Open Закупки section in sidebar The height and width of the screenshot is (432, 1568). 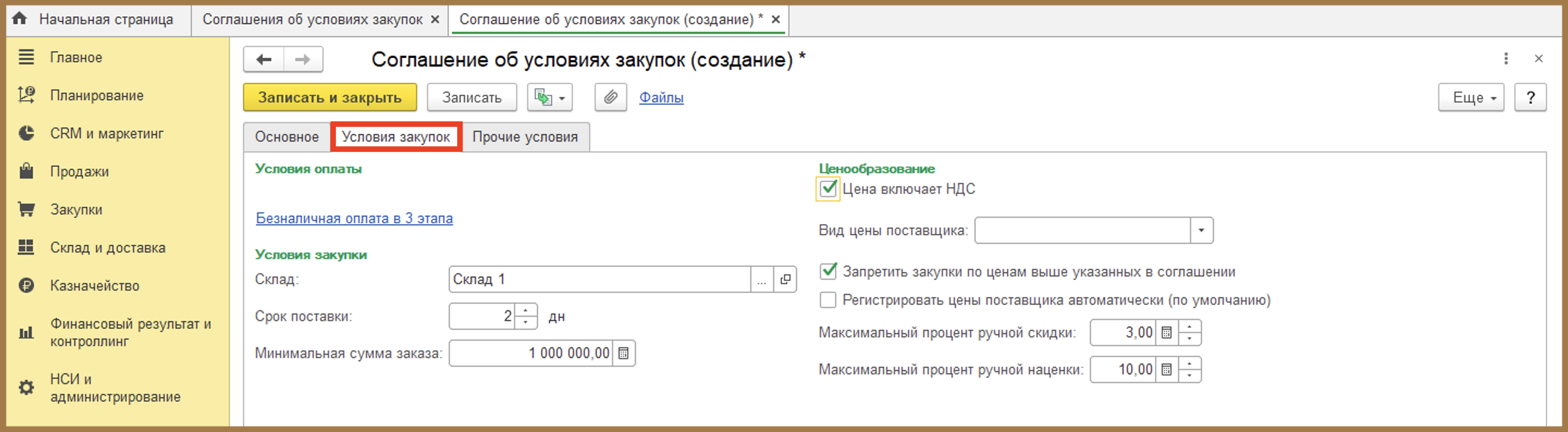76,209
